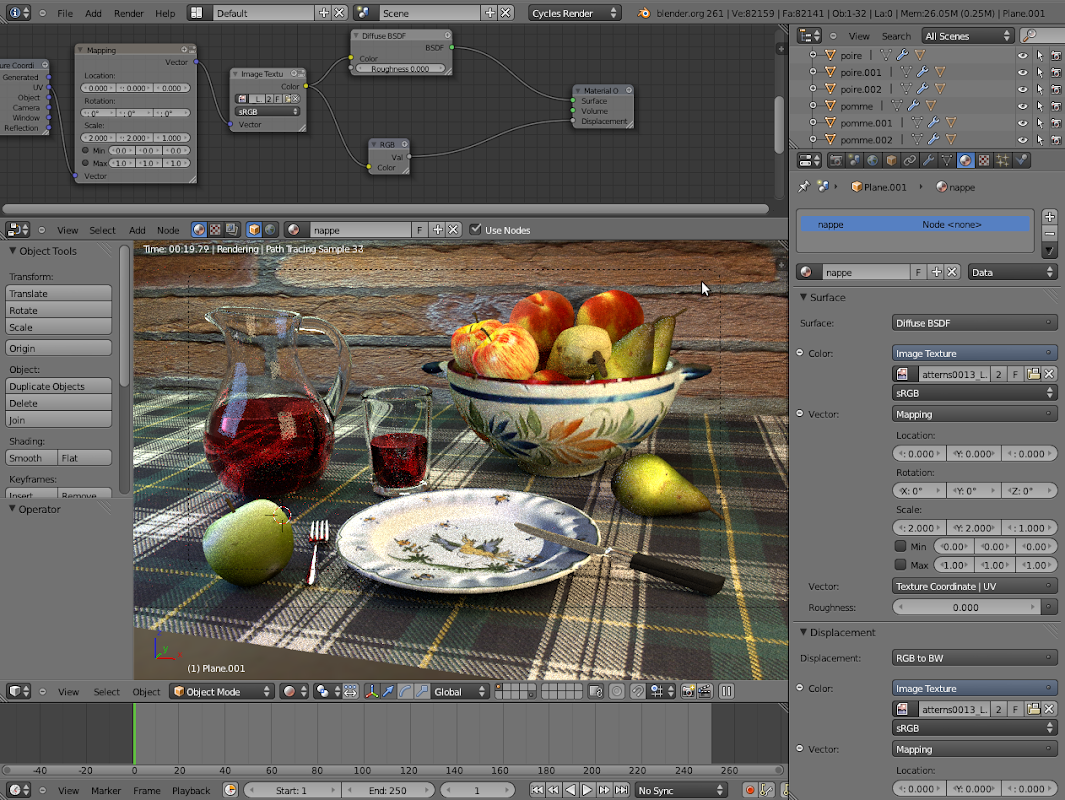The image size is (1065, 800).
Task: Open the Cycles Render engine dropdown
Action: click(x=574, y=14)
